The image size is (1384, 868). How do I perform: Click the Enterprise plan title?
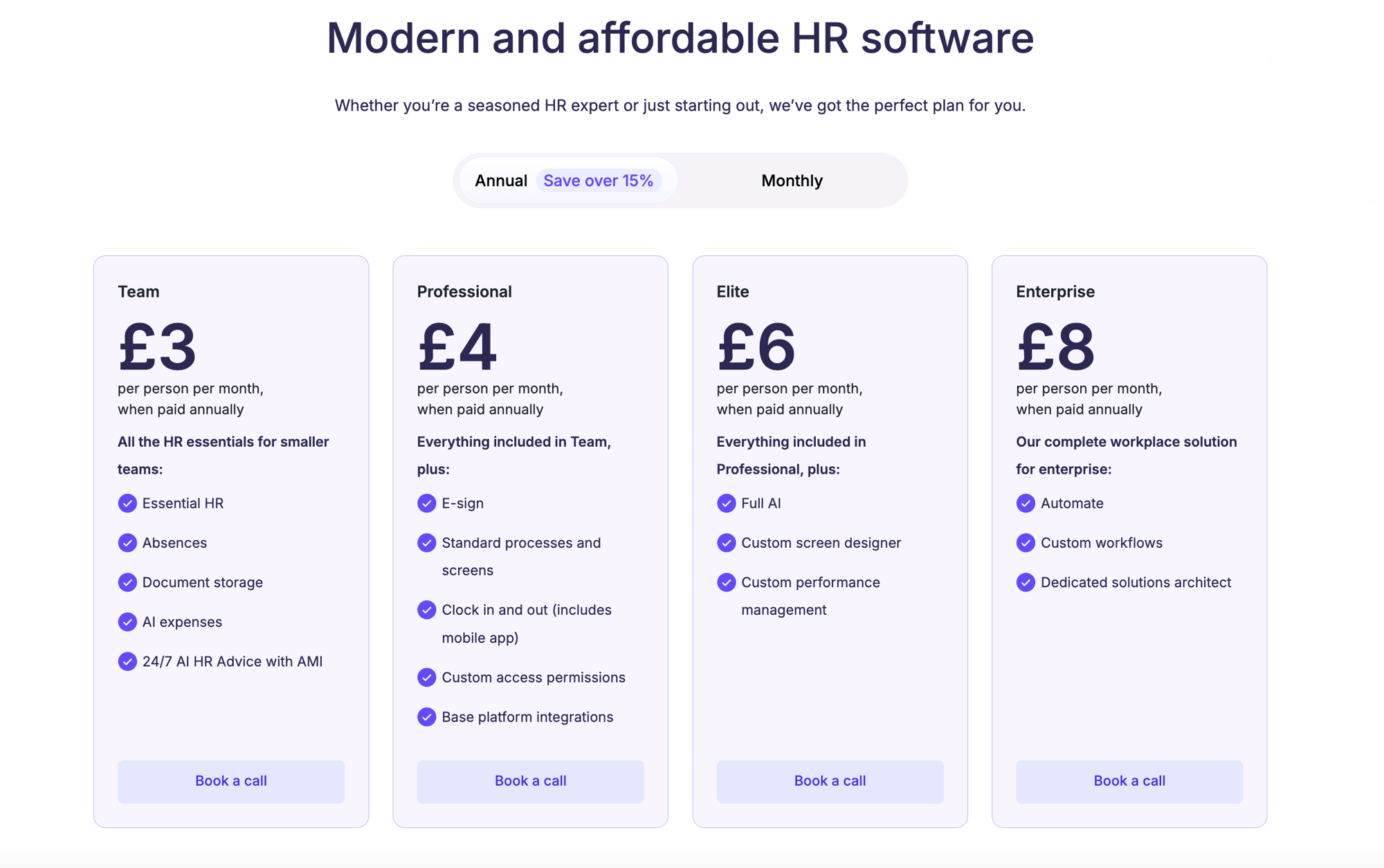point(1055,291)
